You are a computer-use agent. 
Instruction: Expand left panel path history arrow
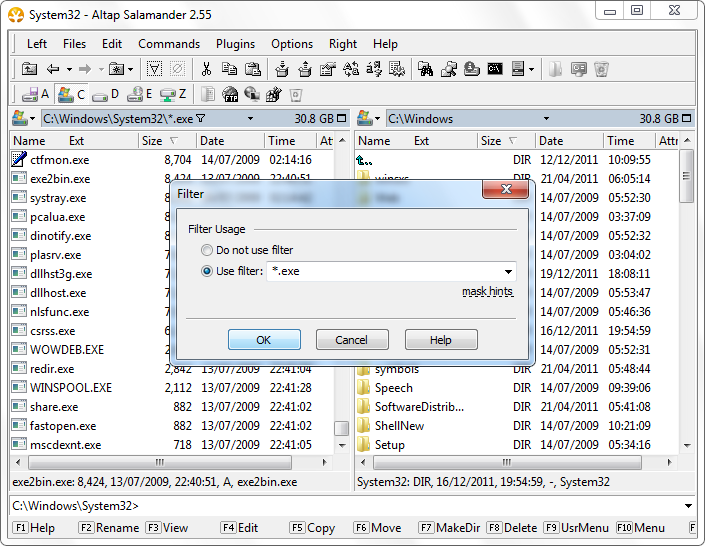click(250, 119)
